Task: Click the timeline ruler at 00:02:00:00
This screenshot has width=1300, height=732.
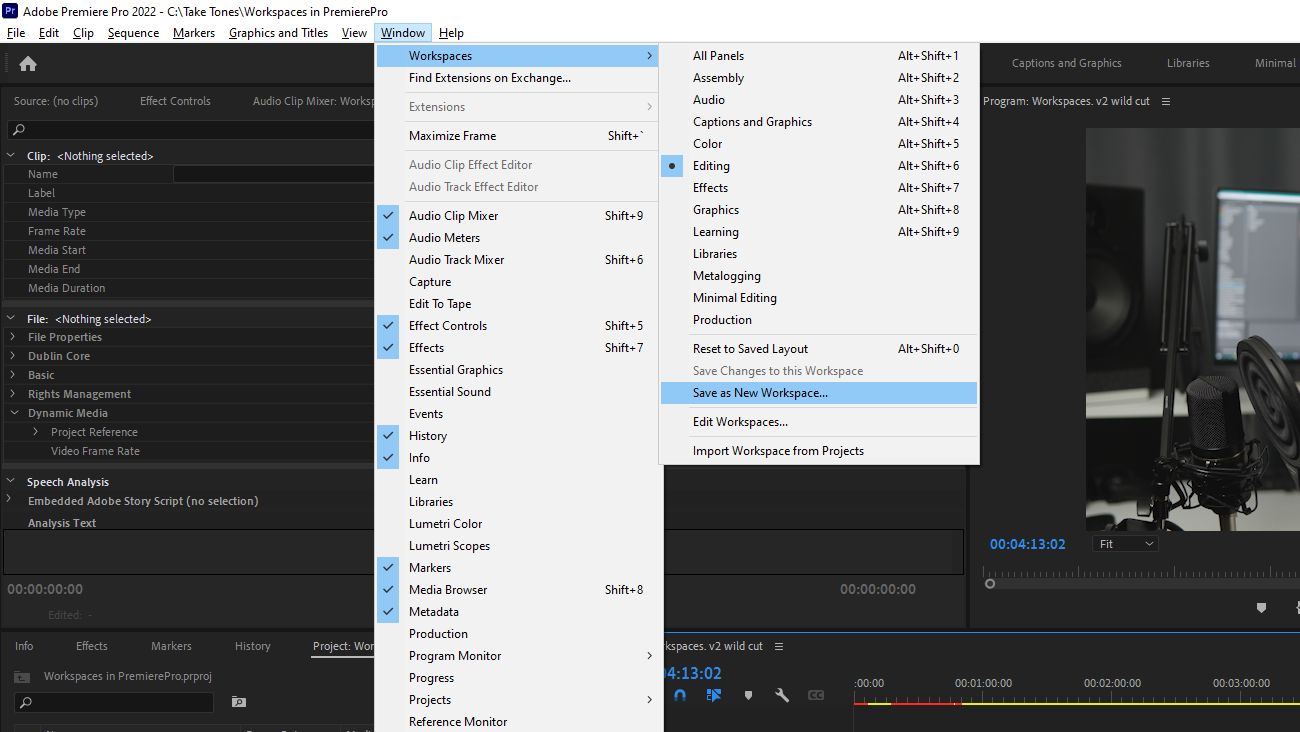Action: click(x=1112, y=683)
